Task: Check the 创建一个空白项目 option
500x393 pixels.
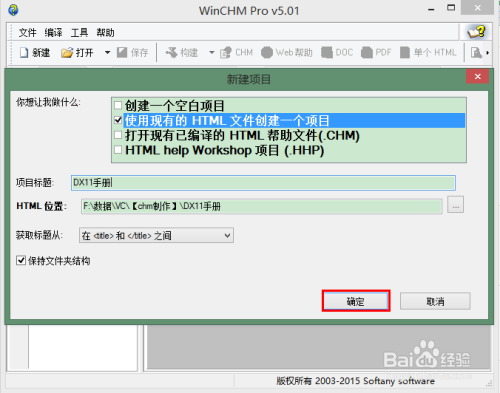Action: point(118,106)
